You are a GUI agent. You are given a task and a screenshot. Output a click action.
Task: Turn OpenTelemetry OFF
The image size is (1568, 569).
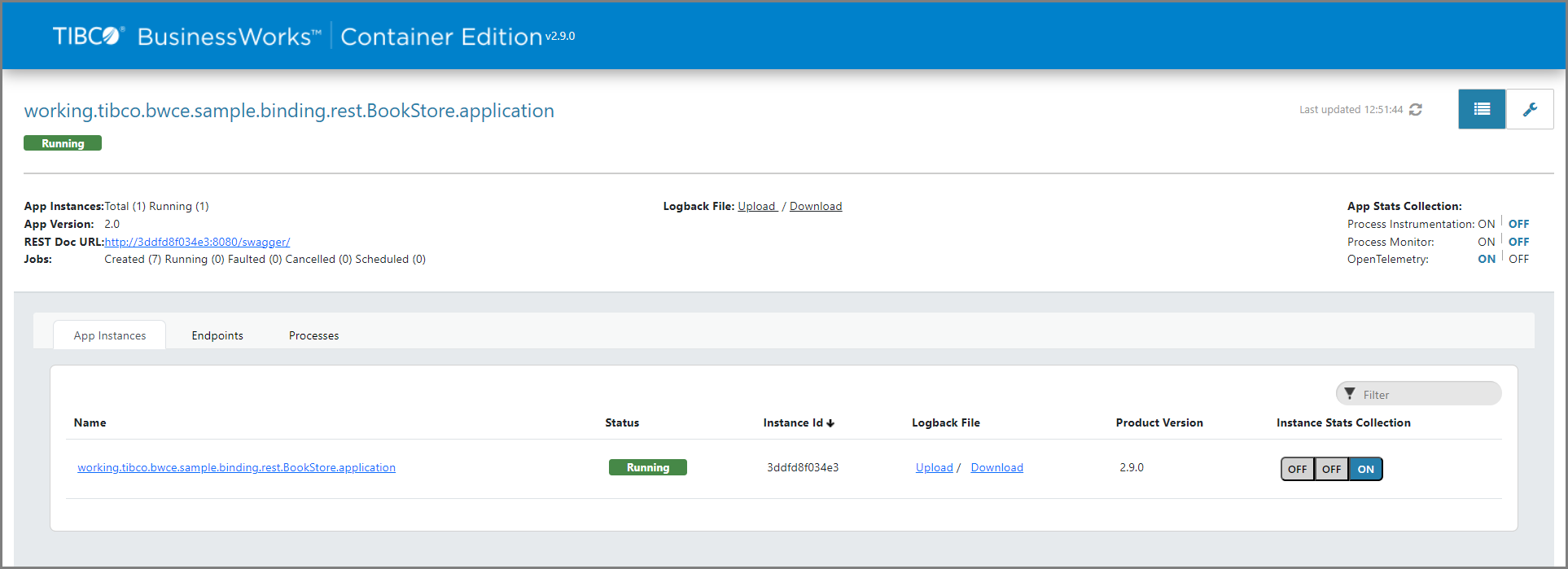(1518, 259)
